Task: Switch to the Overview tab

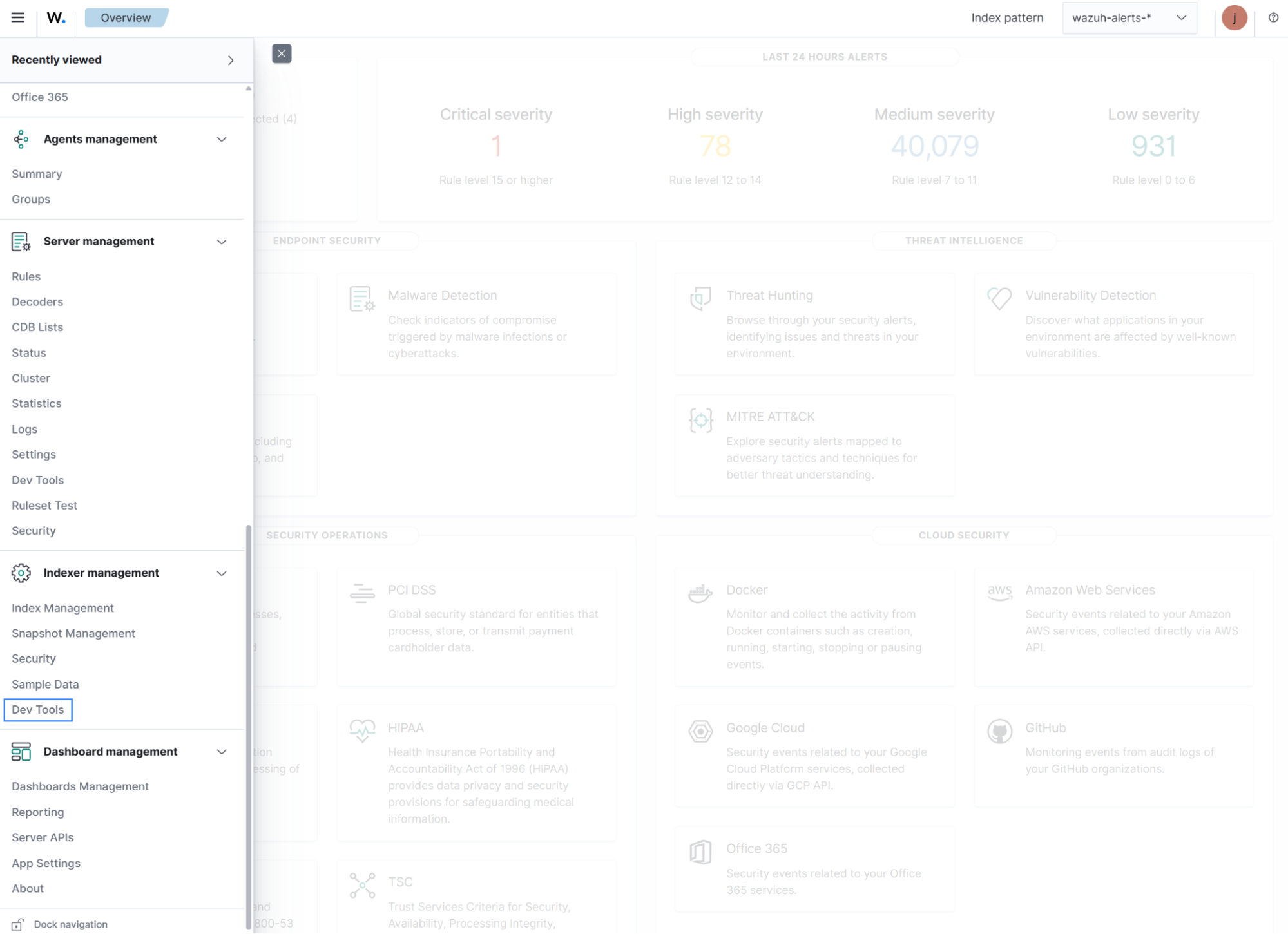Action: point(124,17)
